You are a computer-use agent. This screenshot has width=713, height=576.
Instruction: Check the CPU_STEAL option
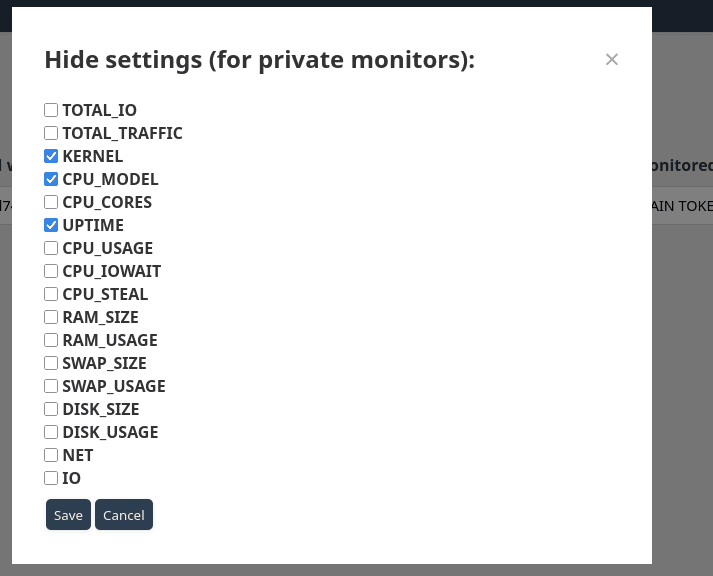click(51, 294)
